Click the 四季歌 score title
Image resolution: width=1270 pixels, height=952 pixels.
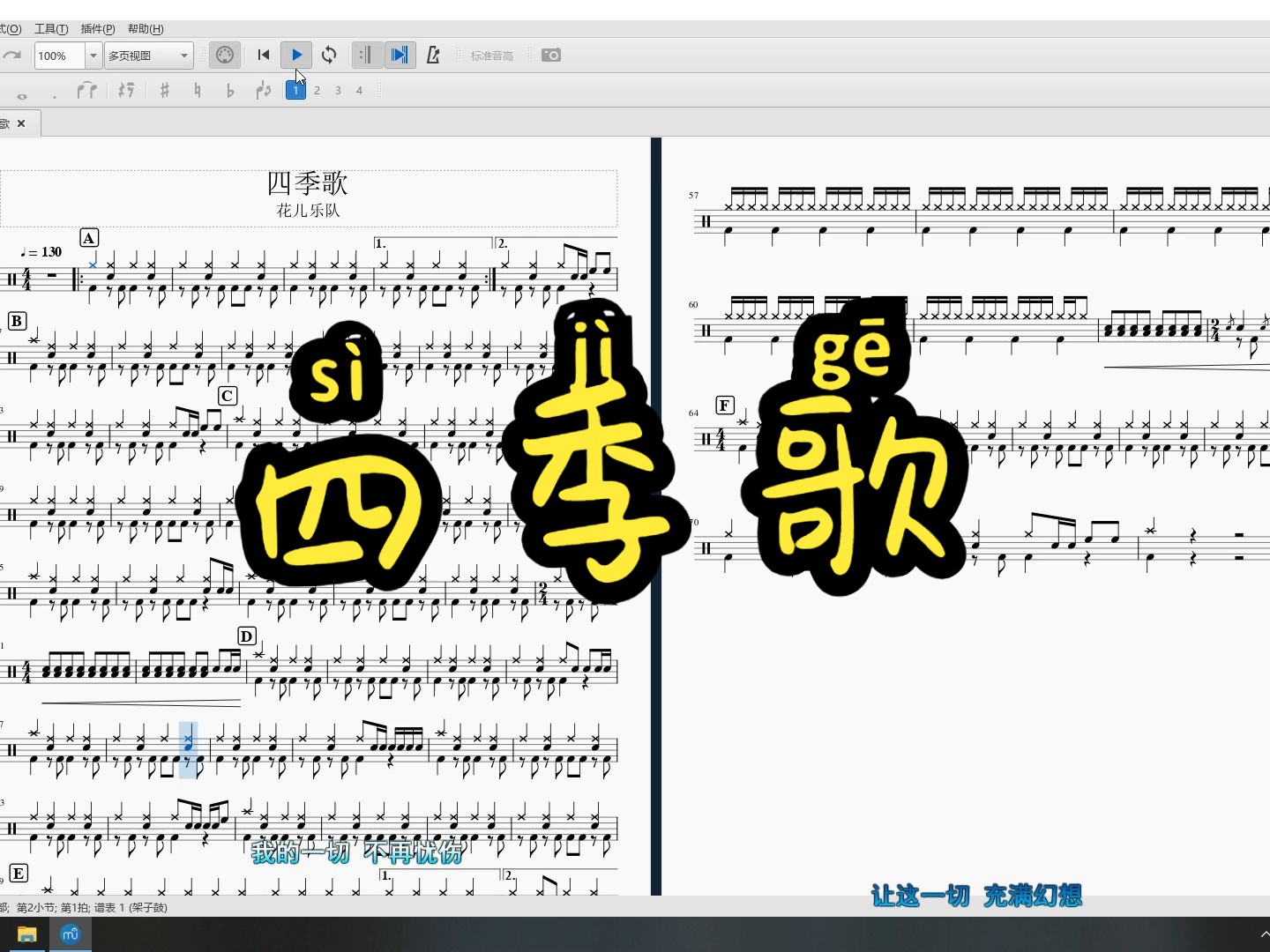click(x=307, y=183)
